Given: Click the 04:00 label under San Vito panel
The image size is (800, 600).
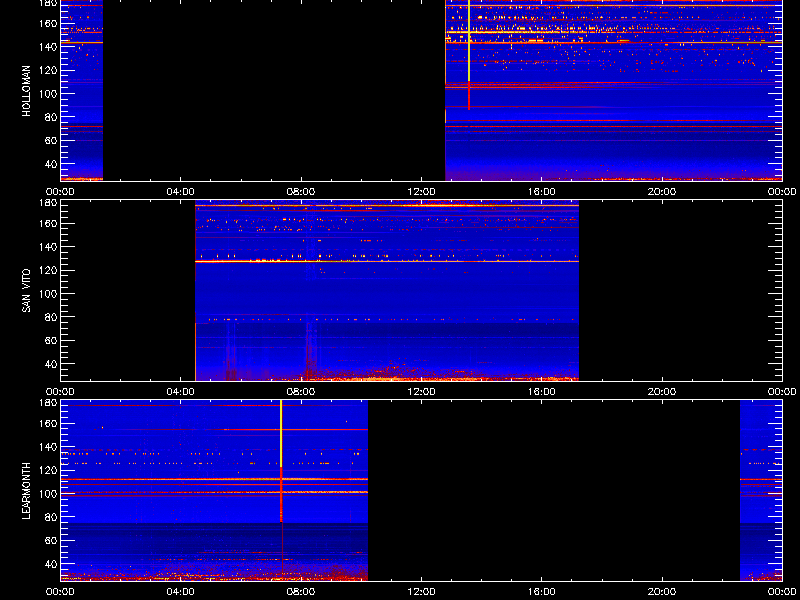Looking at the screenshot, I should tap(181, 392).
